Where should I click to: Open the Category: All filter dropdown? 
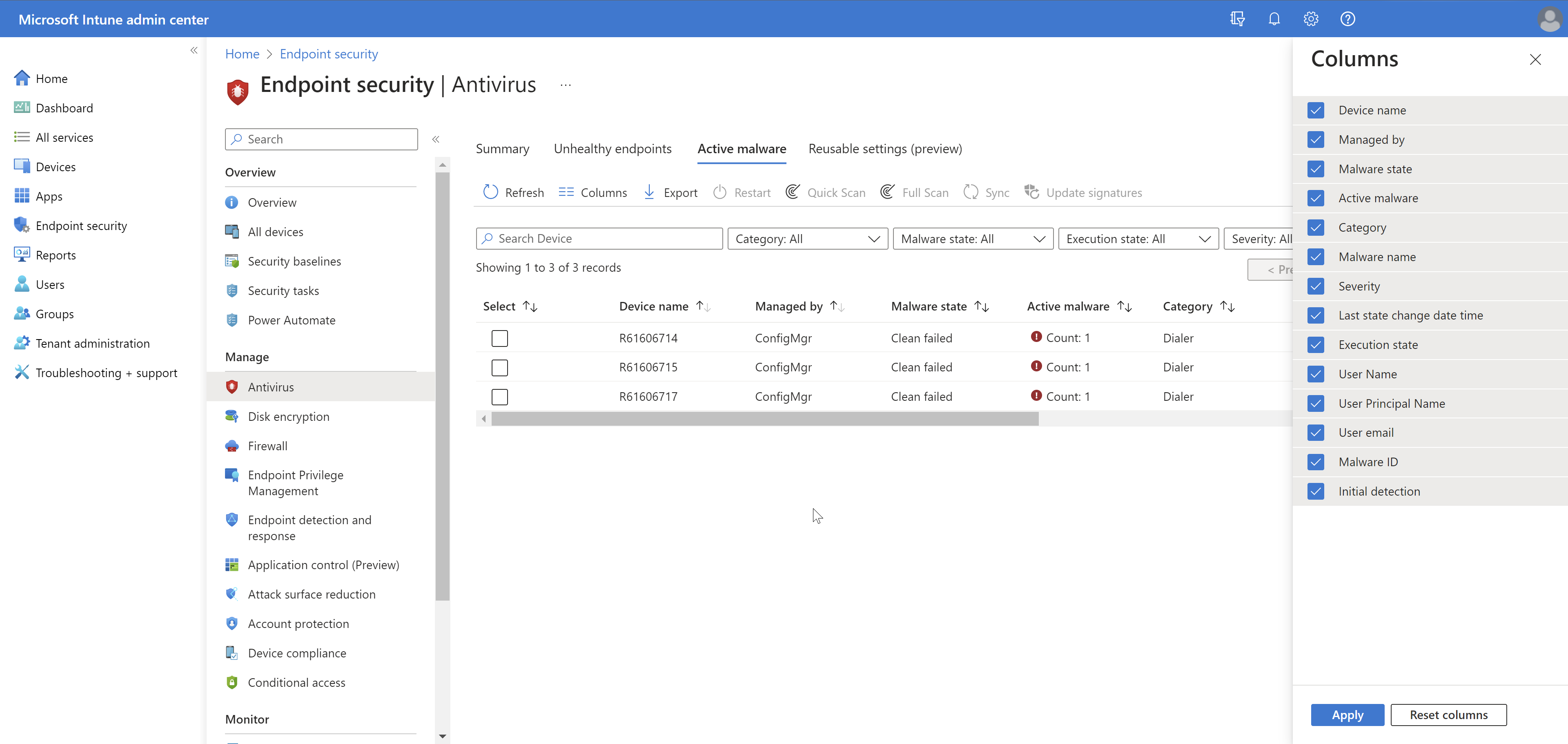point(807,238)
